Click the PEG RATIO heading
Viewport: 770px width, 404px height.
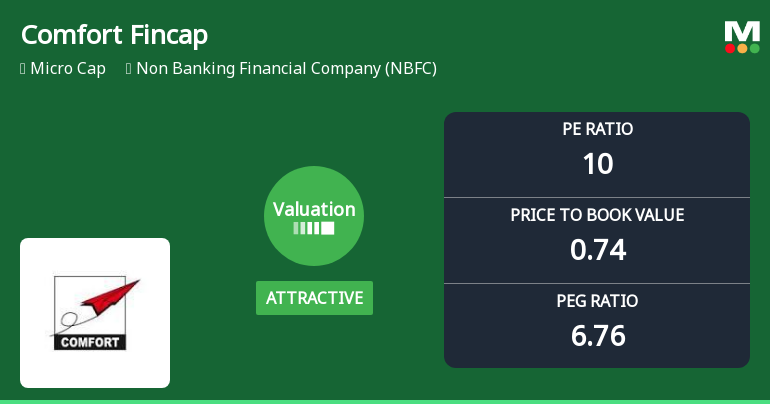click(597, 301)
